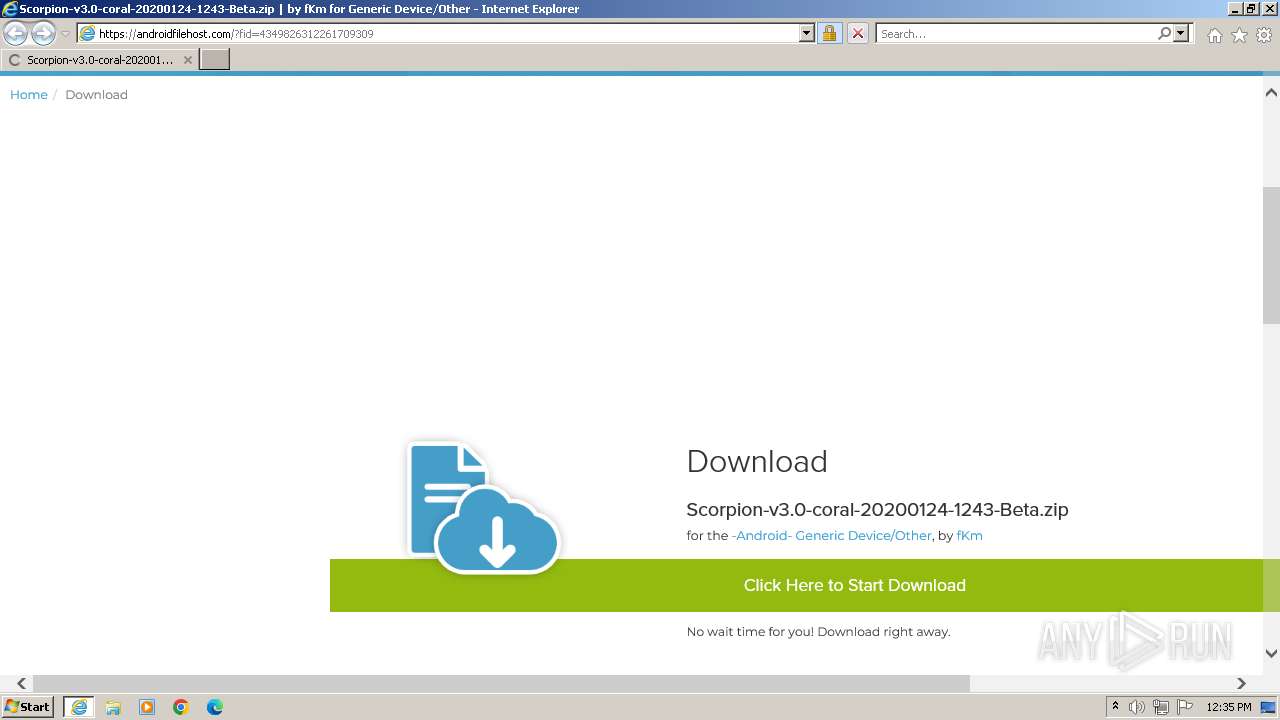
Task: Stop loading the page with X button
Action: pyautogui.click(x=857, y=33)
